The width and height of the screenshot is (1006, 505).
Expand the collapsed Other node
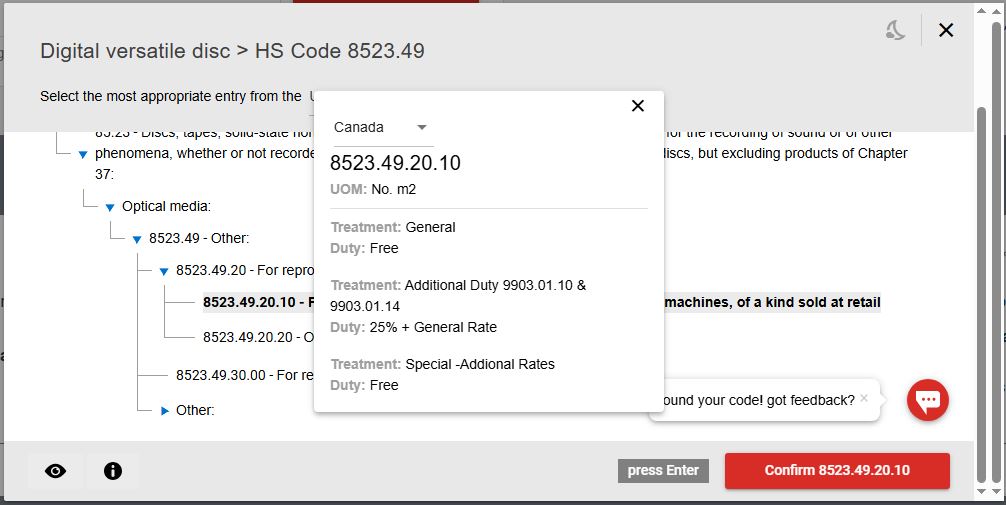pyautogui.click(x=165, y=410)
